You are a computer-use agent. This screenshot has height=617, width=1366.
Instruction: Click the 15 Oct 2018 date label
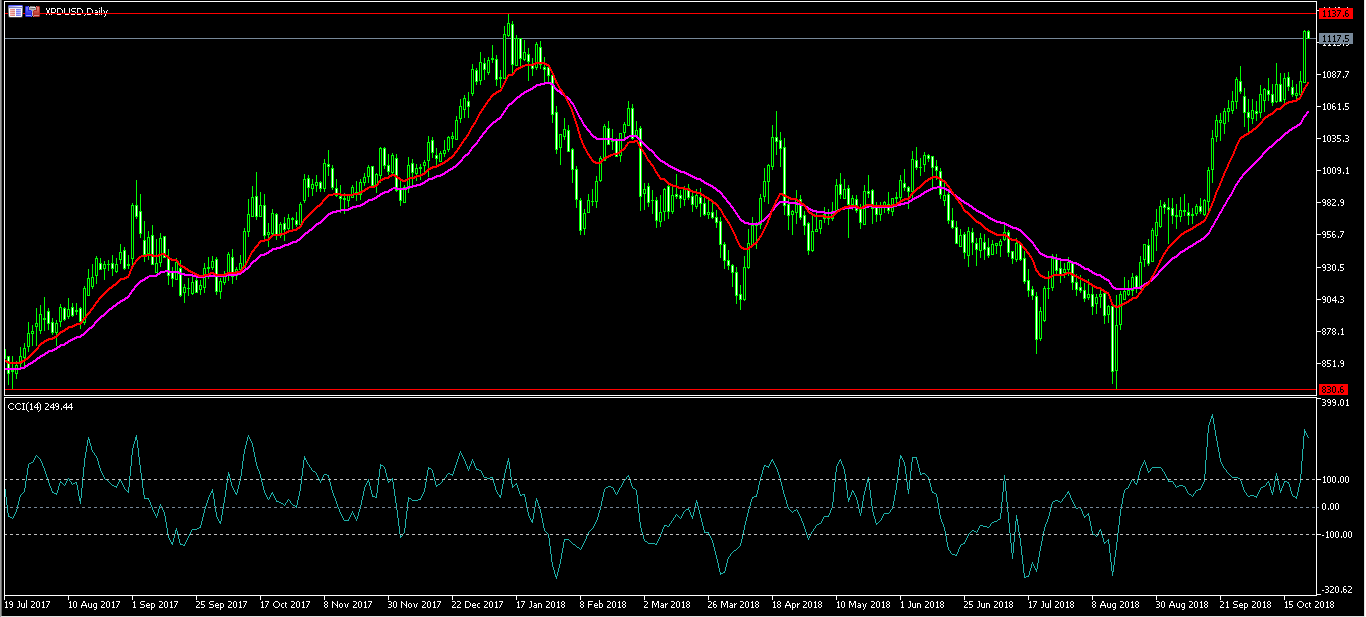pos(1309,605)
